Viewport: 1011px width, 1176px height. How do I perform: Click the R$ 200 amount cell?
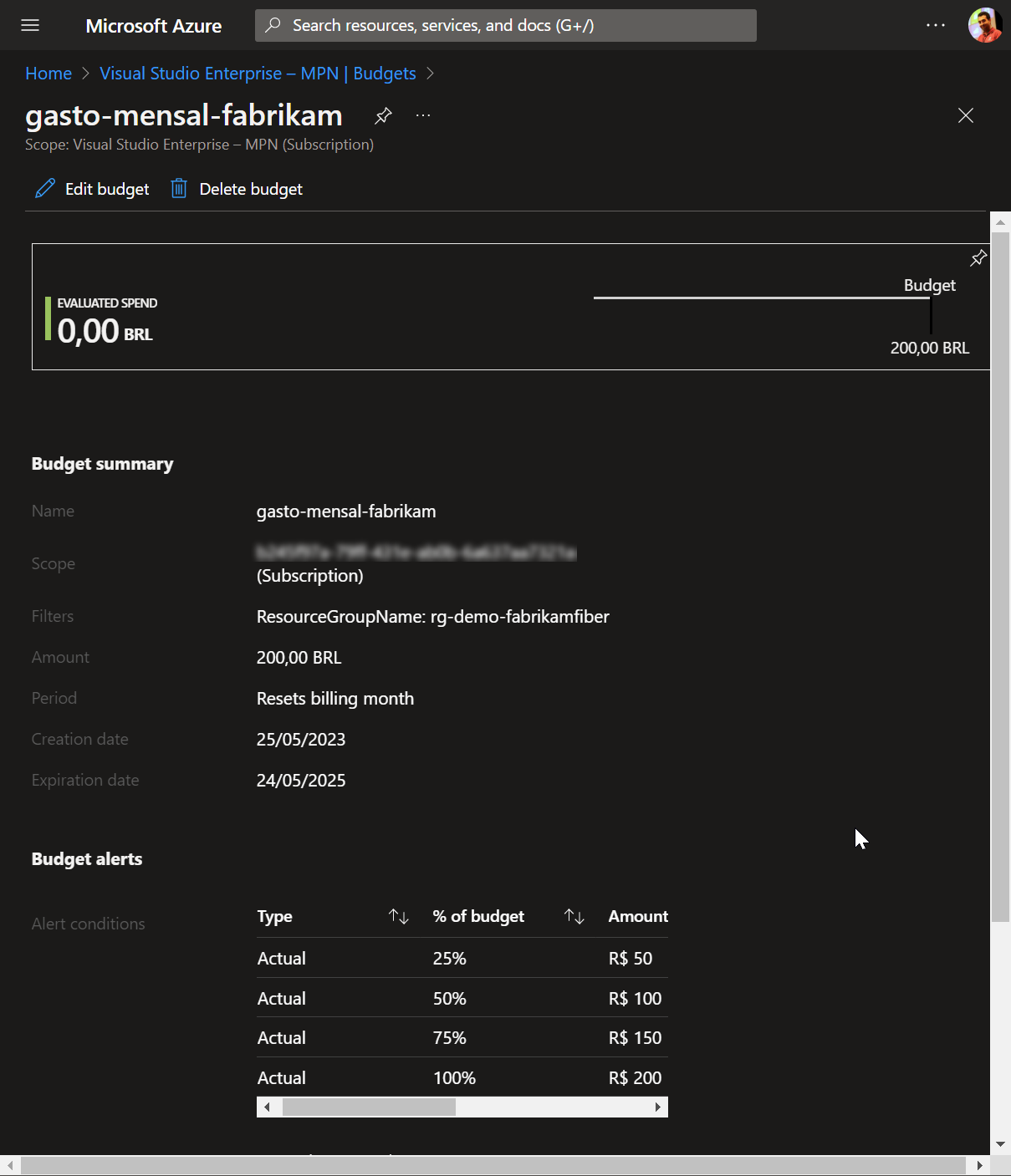(635, 1078)
